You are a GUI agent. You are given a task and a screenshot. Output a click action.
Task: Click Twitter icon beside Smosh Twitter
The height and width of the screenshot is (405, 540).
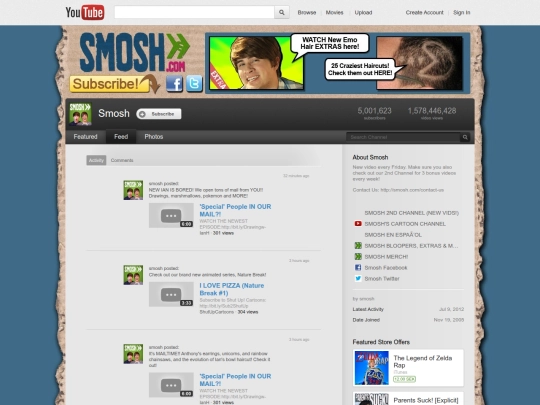358,279
